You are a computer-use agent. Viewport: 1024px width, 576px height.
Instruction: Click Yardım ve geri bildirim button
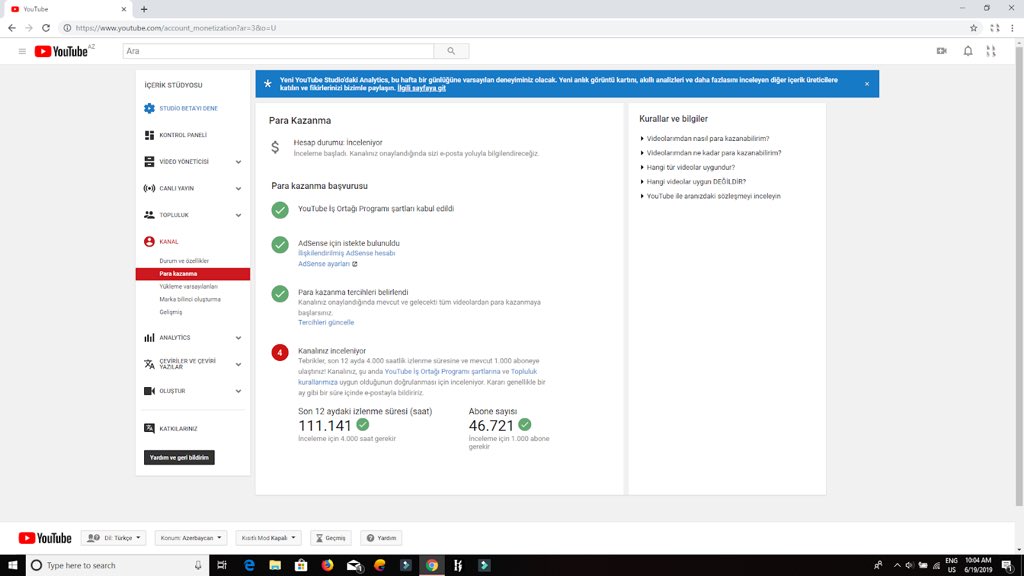[x=179, y=457]
